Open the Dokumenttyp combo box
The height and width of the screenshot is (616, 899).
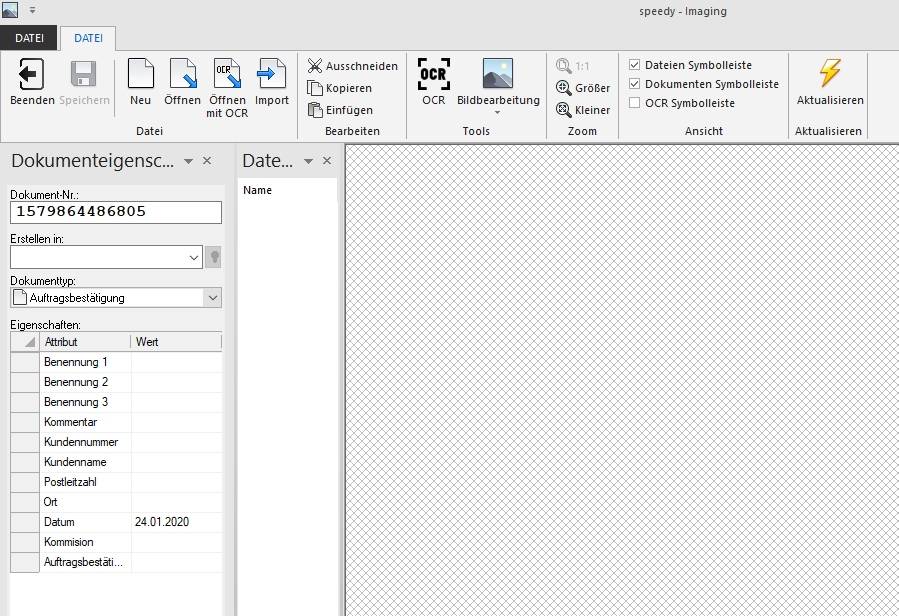pos(212,297)
